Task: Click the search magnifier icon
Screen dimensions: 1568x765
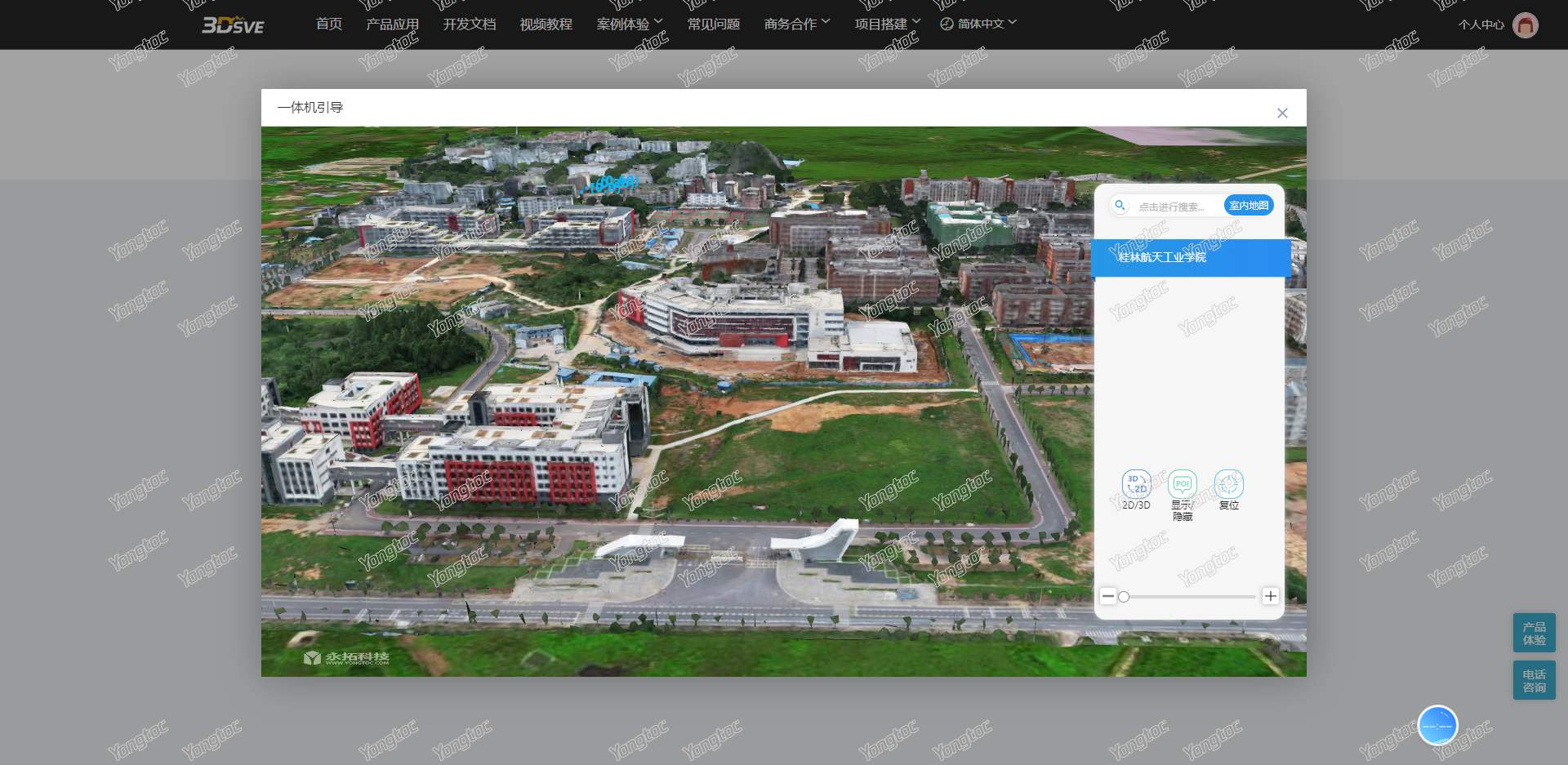Action: [x=1120, y=206]
